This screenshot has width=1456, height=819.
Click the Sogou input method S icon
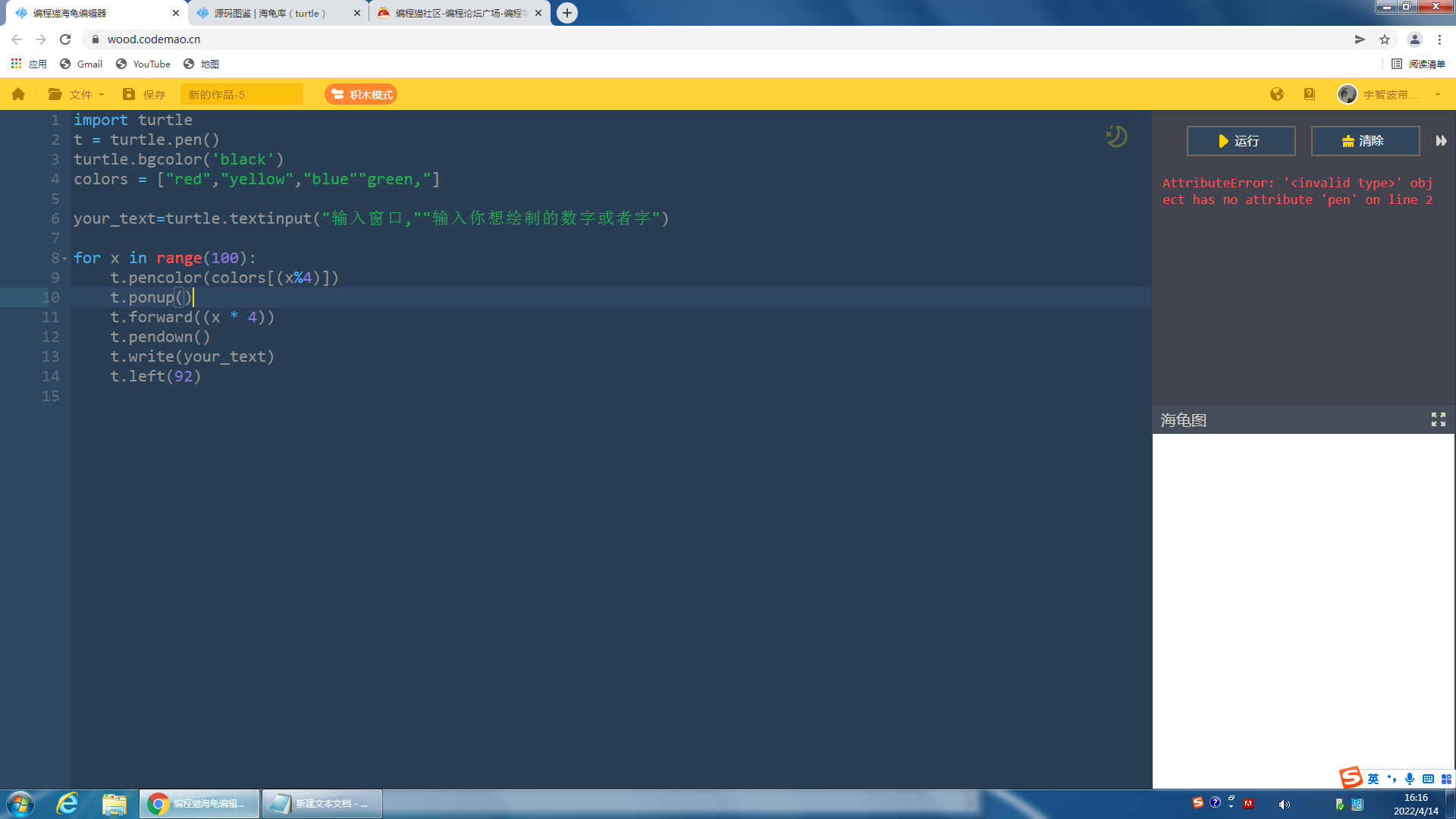coord(1351,777)
